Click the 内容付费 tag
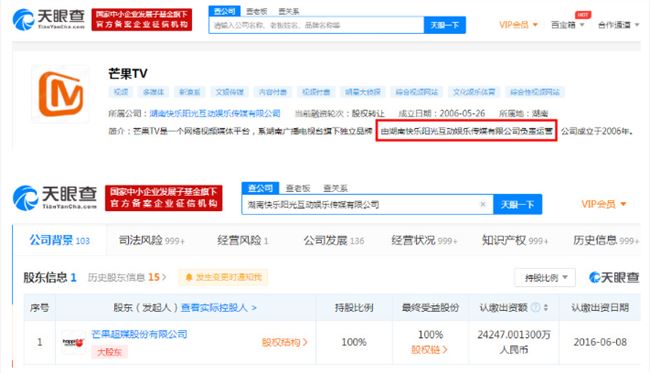This screenshot has width=650, height=373. 273,92
